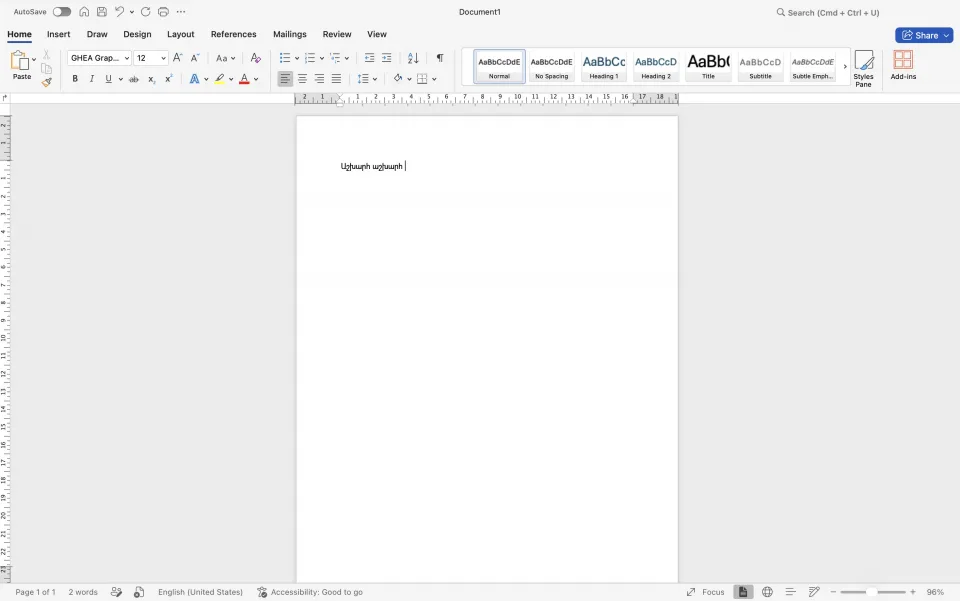Open the Styles Pane
Image resolution: width=960 pixels, height=601 pixels.
coord(863,69)
